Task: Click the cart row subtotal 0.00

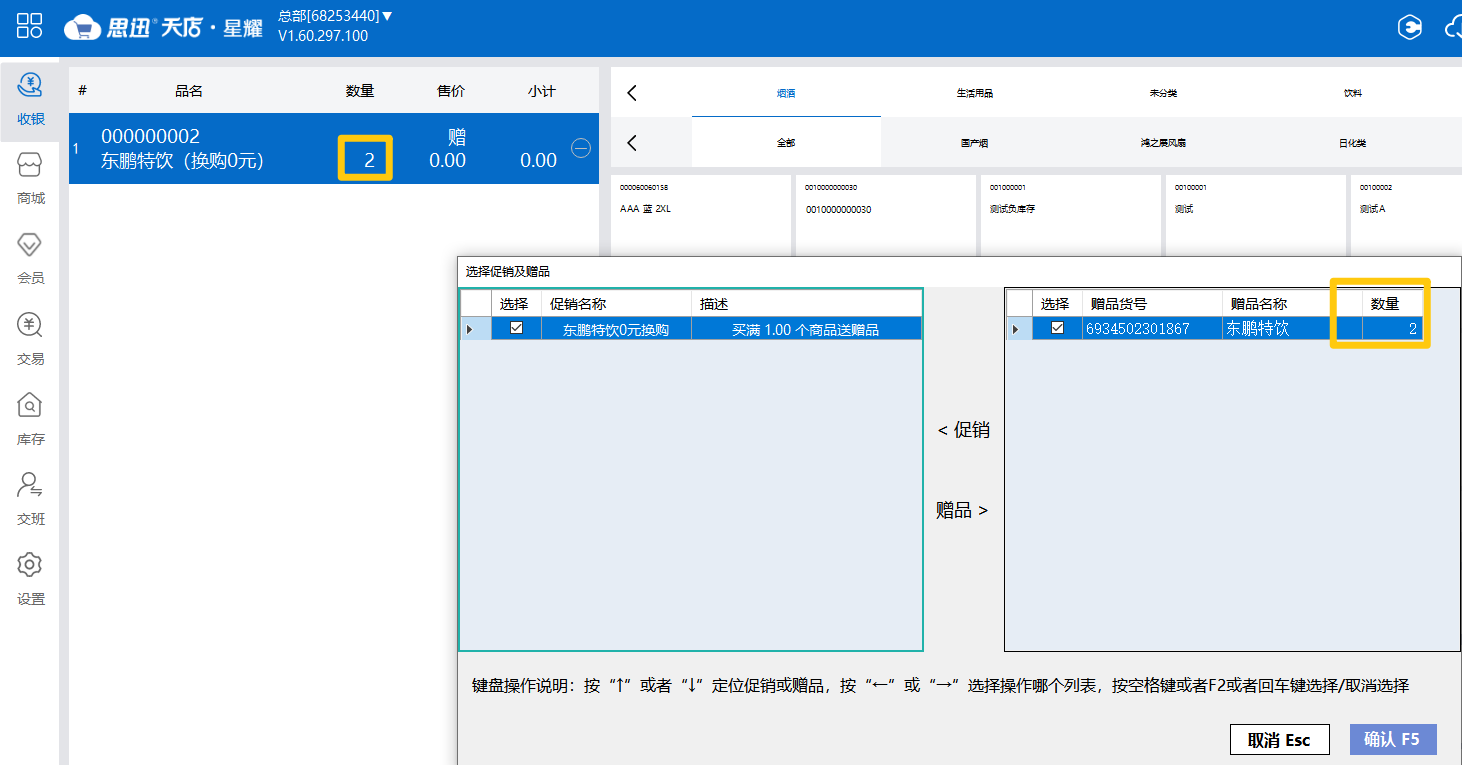Action: pos(538,160)
